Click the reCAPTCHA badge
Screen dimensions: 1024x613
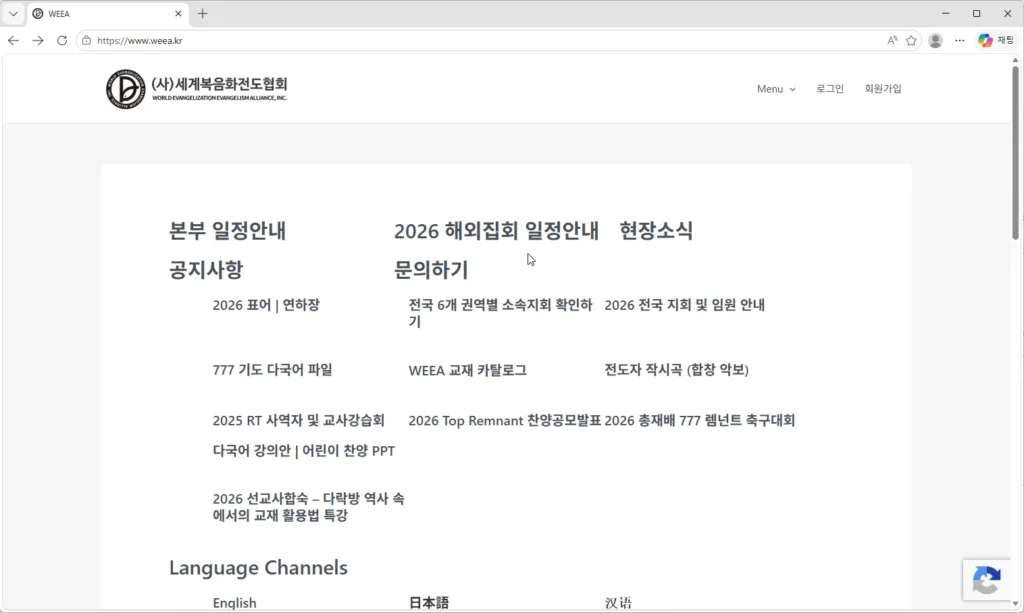(986, 580)
